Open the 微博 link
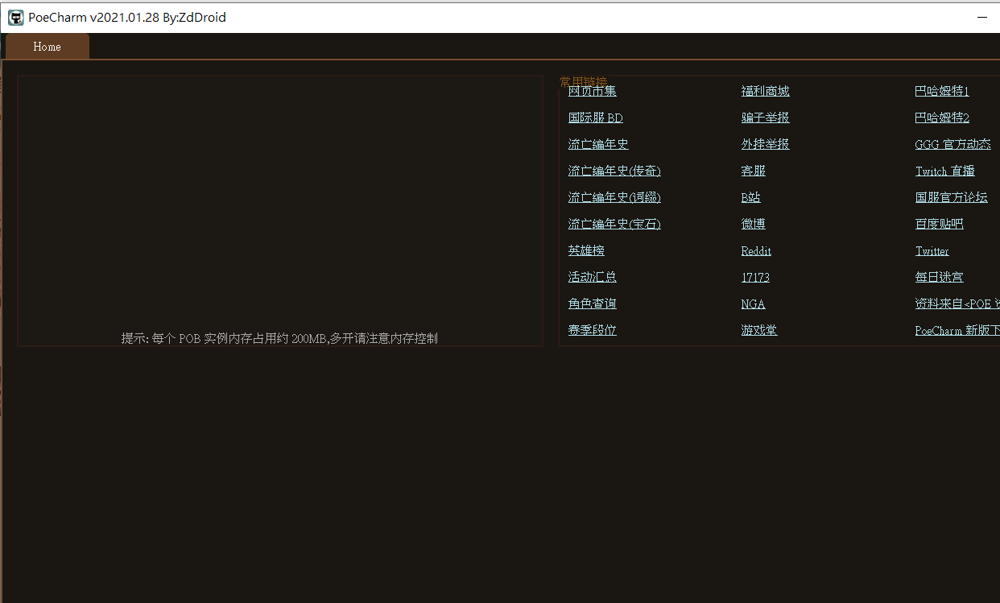1000x603 pixels. (x=753, y=224)
